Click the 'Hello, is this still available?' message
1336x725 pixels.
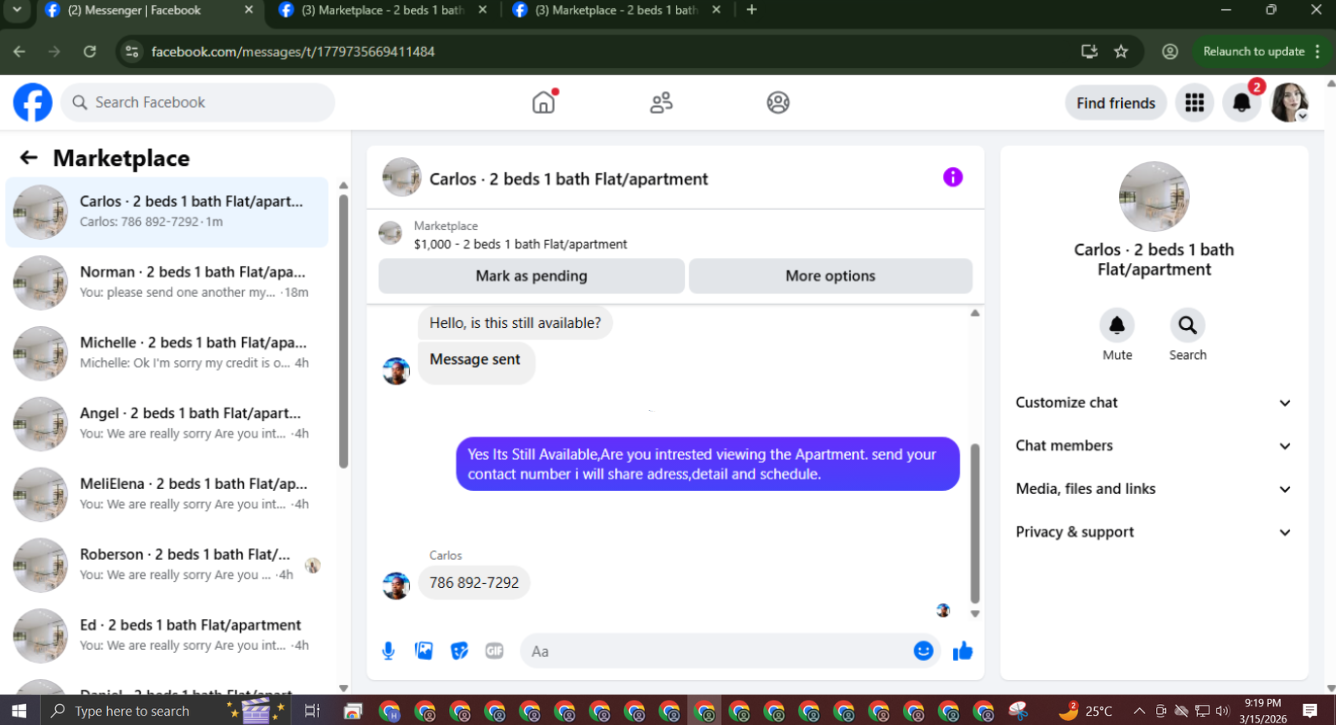pyautogui.click(x=515, y=323)
